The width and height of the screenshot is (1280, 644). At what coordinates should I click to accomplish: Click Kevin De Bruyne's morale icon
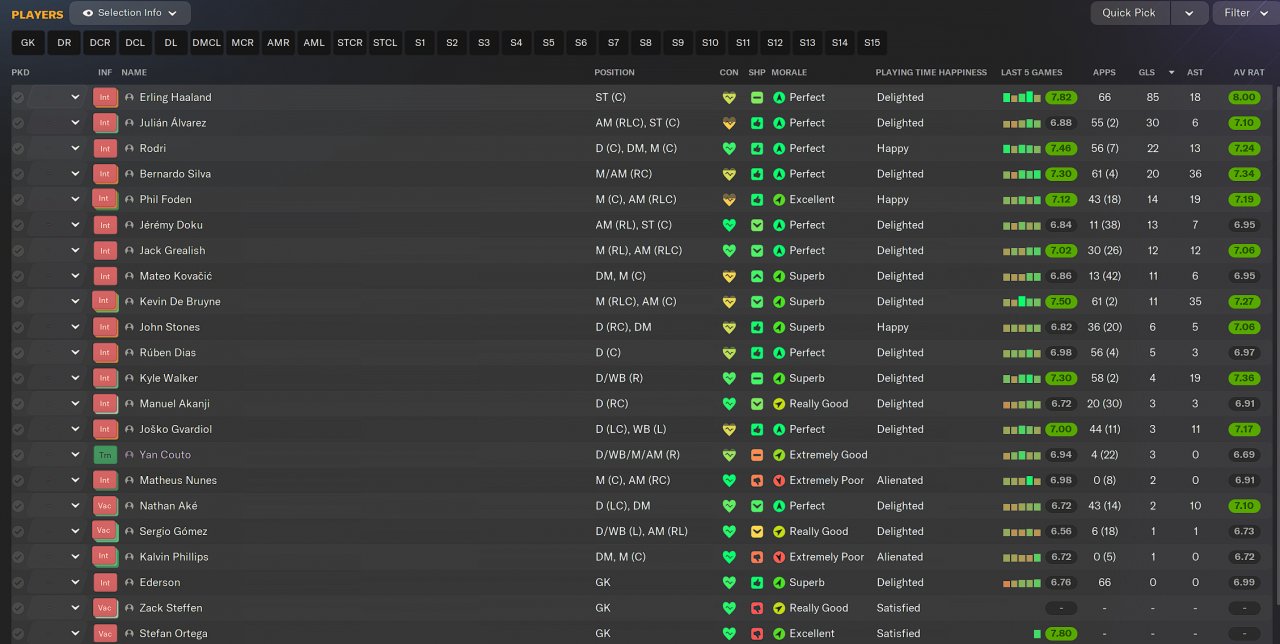click(779, 302)
